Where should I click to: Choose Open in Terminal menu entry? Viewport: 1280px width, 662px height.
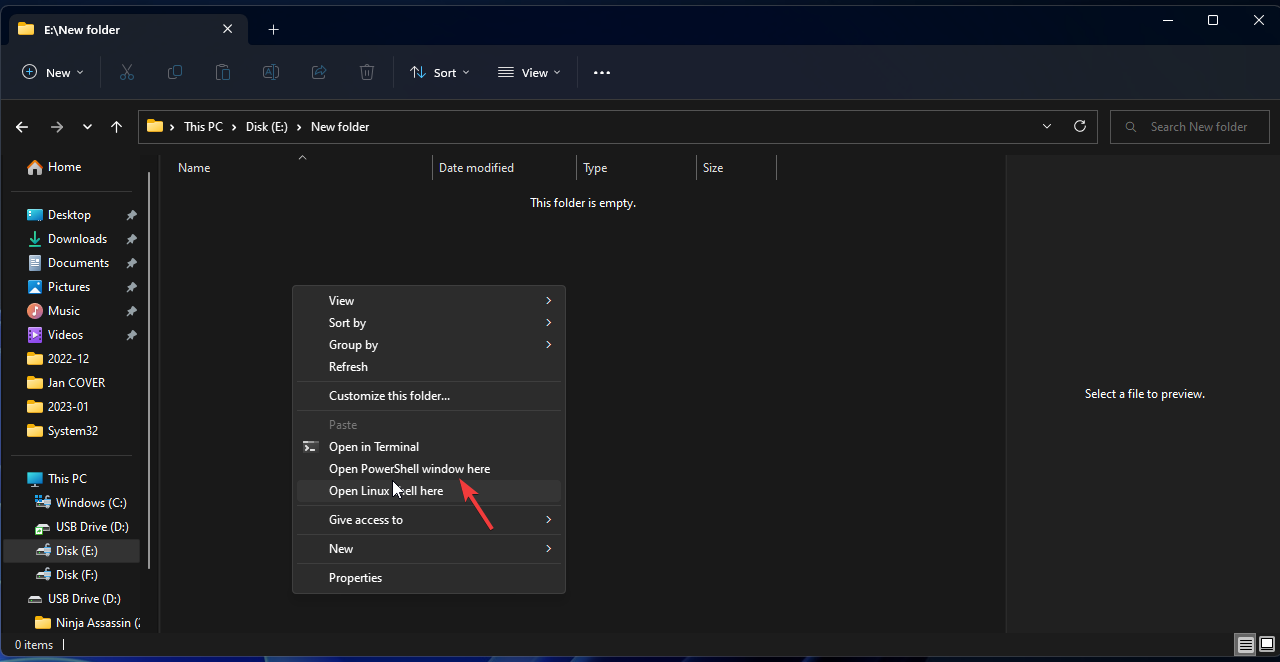point(374,447)
